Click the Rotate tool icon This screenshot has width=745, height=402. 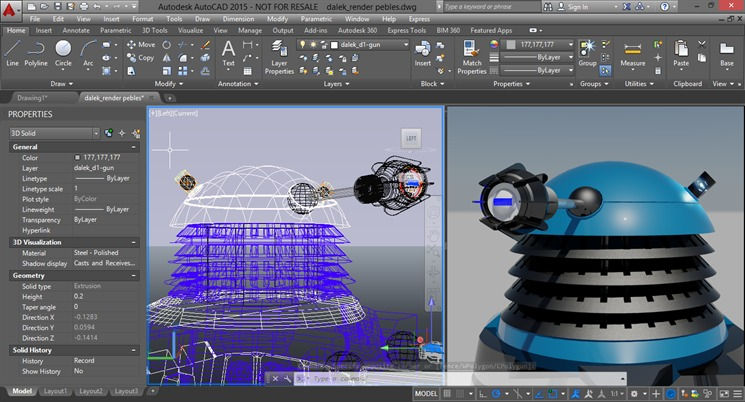tap(166, 45)
